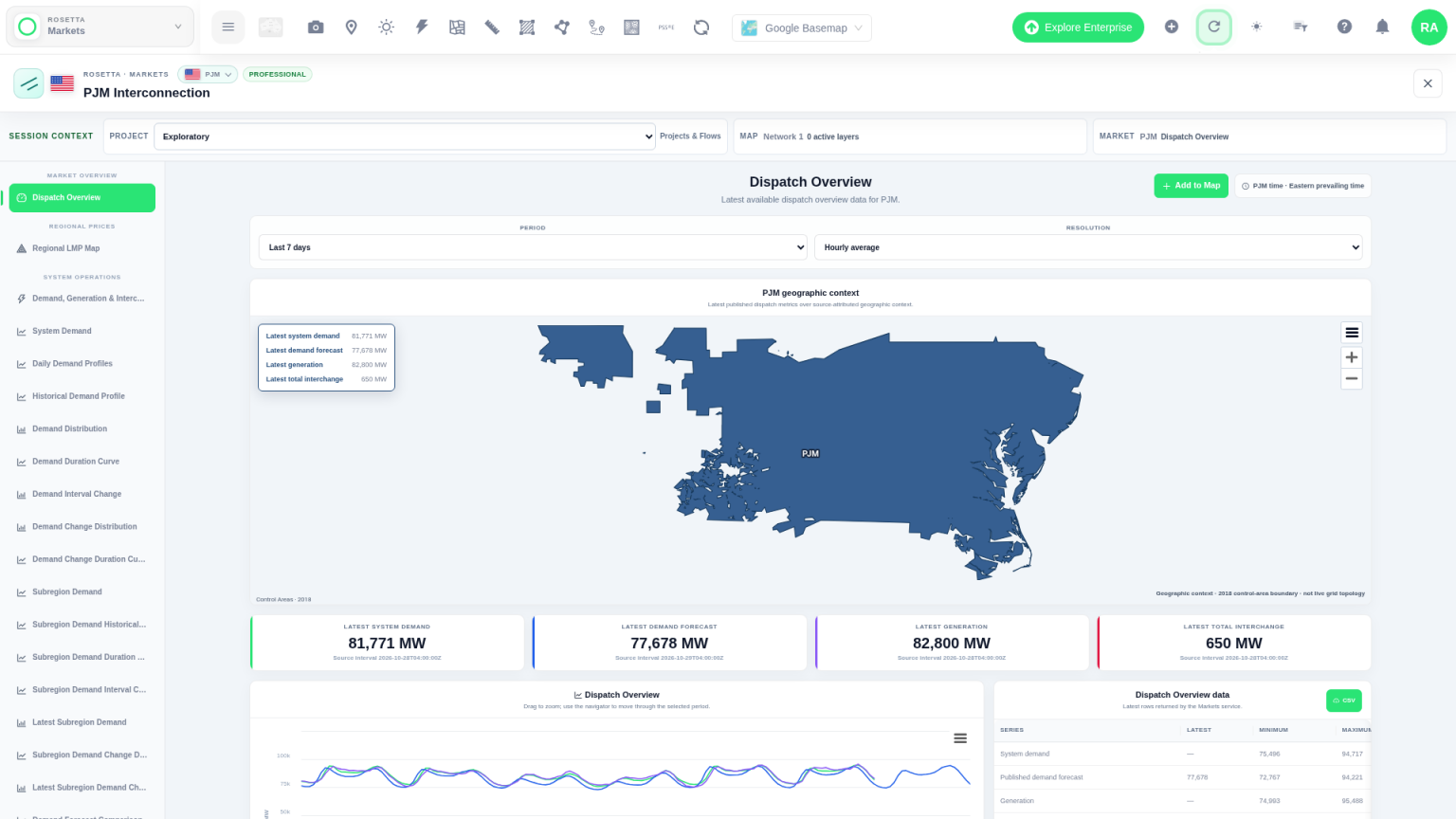
Task: Open Regional LMP Map sidebar item
Action: coord(82,248)
